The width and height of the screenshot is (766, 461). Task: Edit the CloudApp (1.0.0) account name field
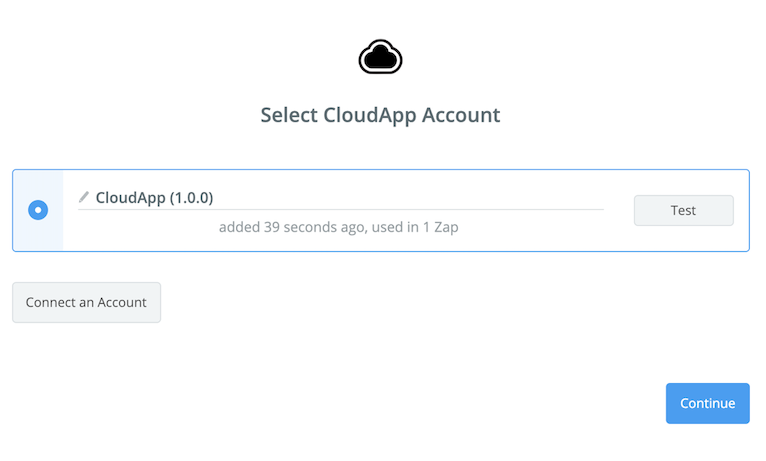[300, 197]
